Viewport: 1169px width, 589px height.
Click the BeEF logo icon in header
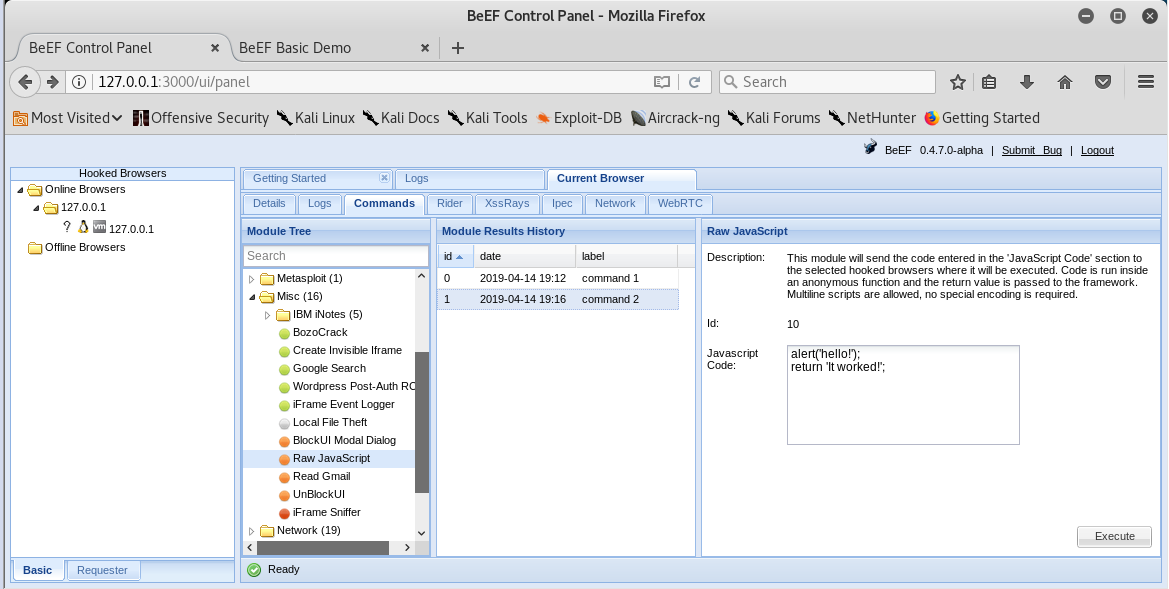871,148
